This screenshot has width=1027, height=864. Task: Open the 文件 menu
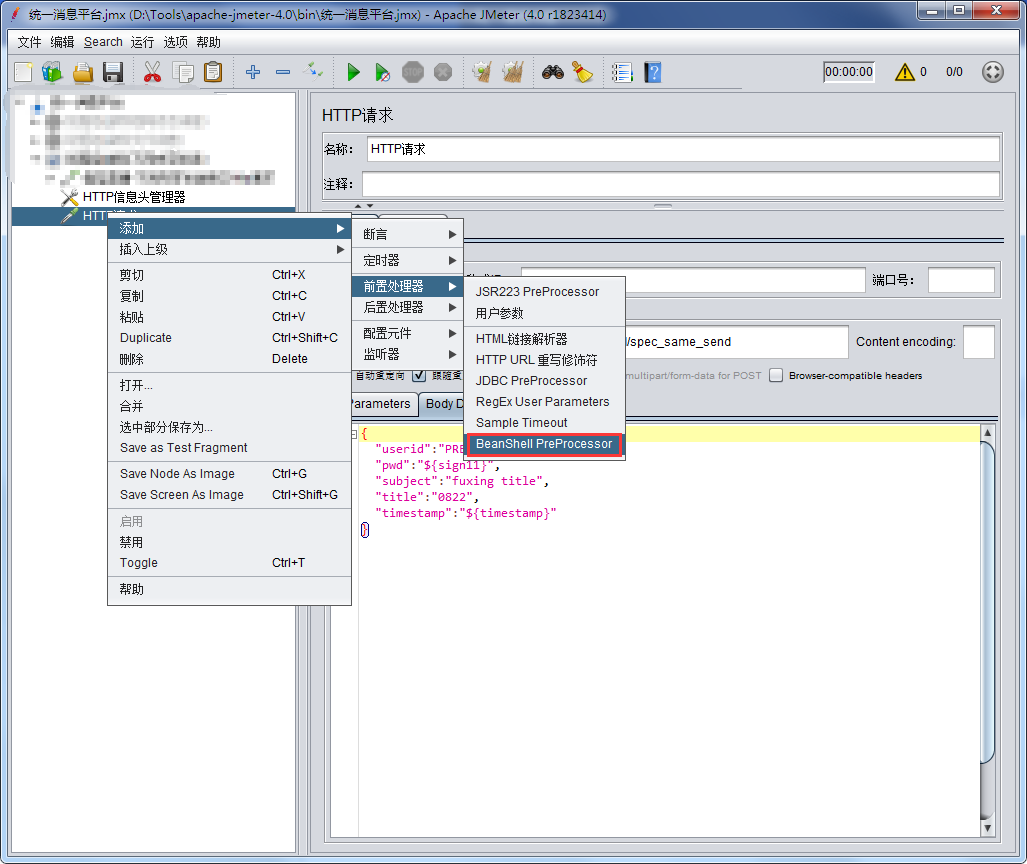click(29, 42)
